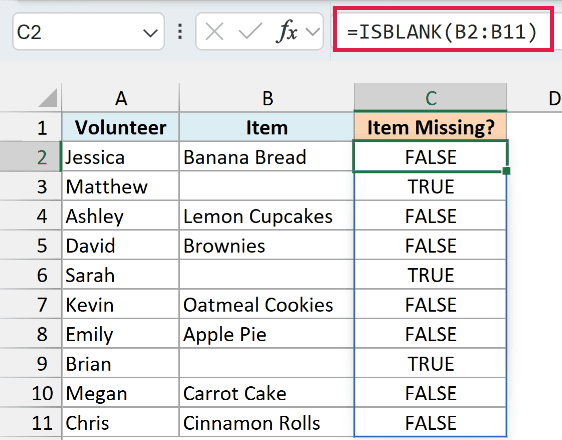Screen dimensions: 562x440
Task: Click the Cancel (X) formula icon
Action: coord(214,32)
